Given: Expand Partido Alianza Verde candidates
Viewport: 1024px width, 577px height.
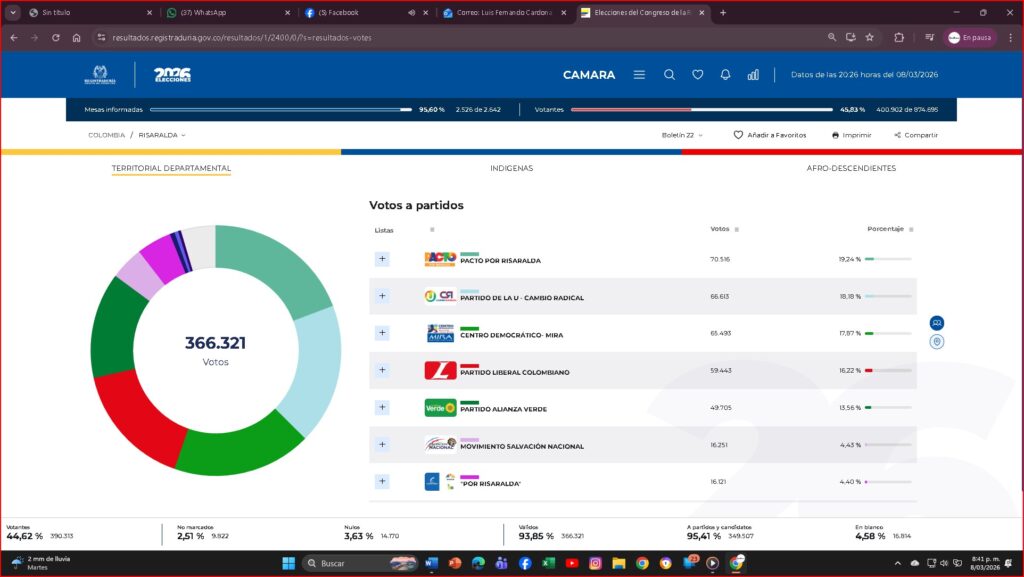Looking at the screenshot, I should [x=381, y=407].
